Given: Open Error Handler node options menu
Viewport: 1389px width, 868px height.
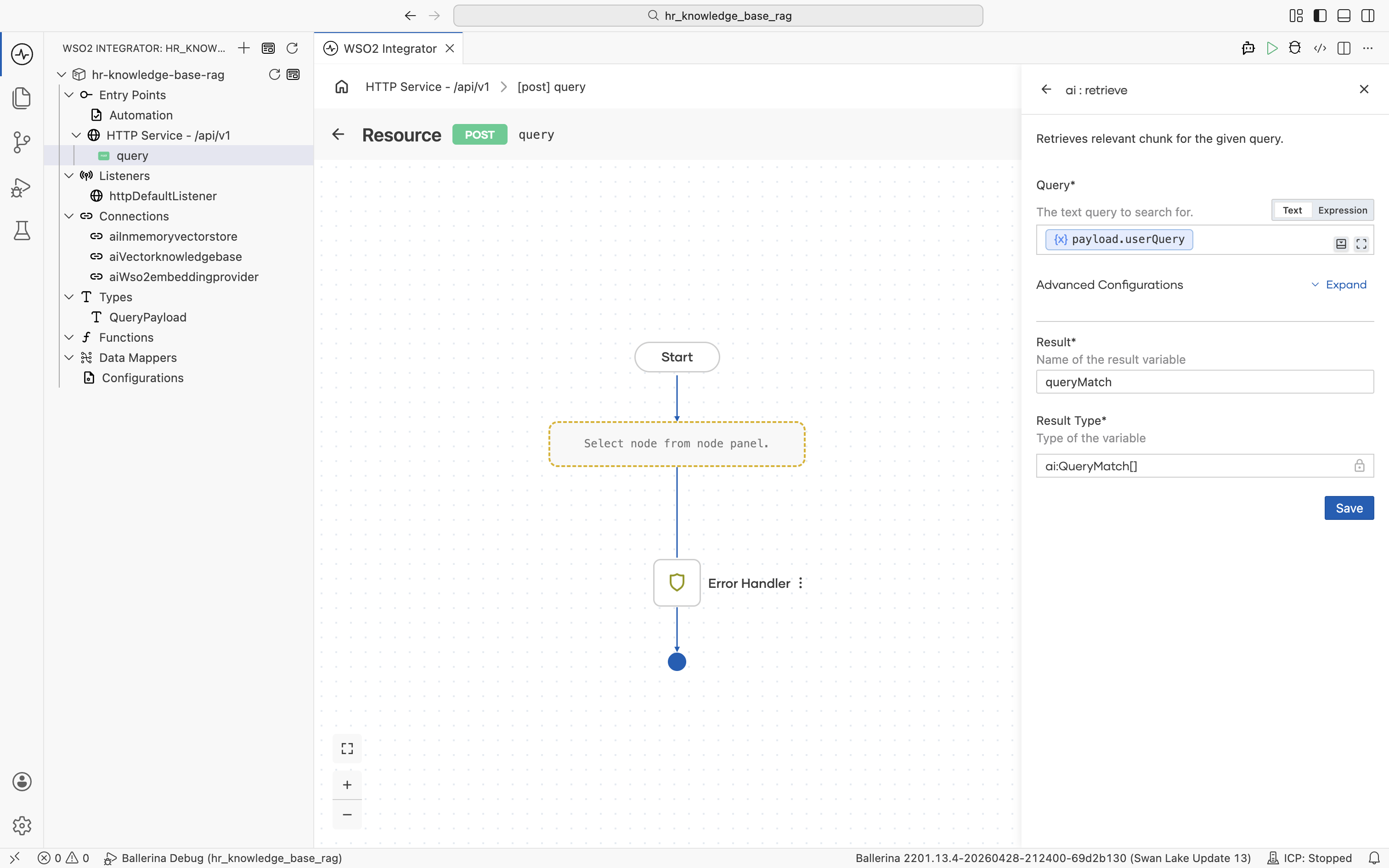Looking at the screenshot, I should point(801,583).
